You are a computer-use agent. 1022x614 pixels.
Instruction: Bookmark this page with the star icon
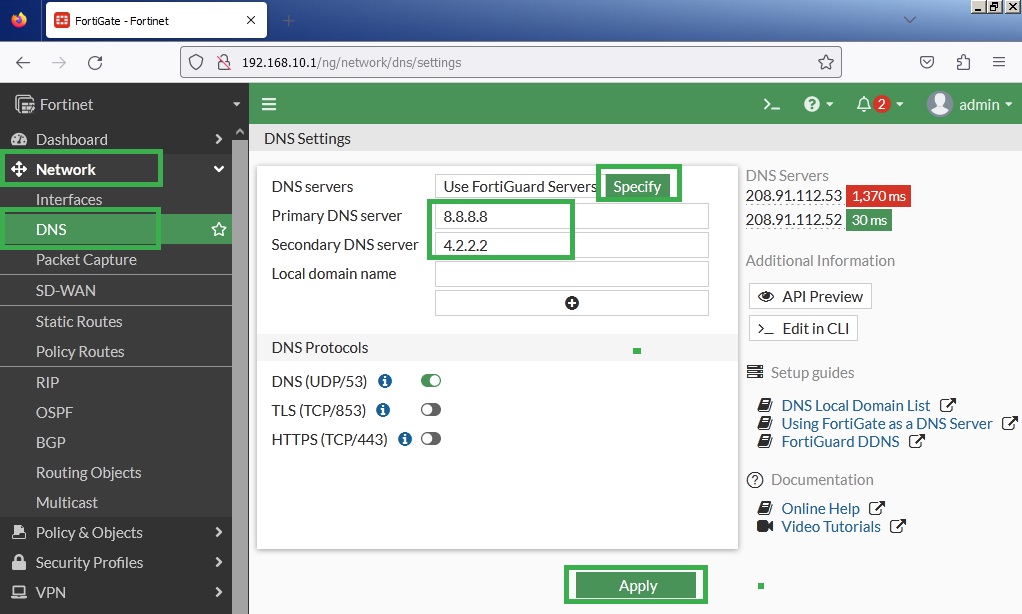tap(825, 62)
